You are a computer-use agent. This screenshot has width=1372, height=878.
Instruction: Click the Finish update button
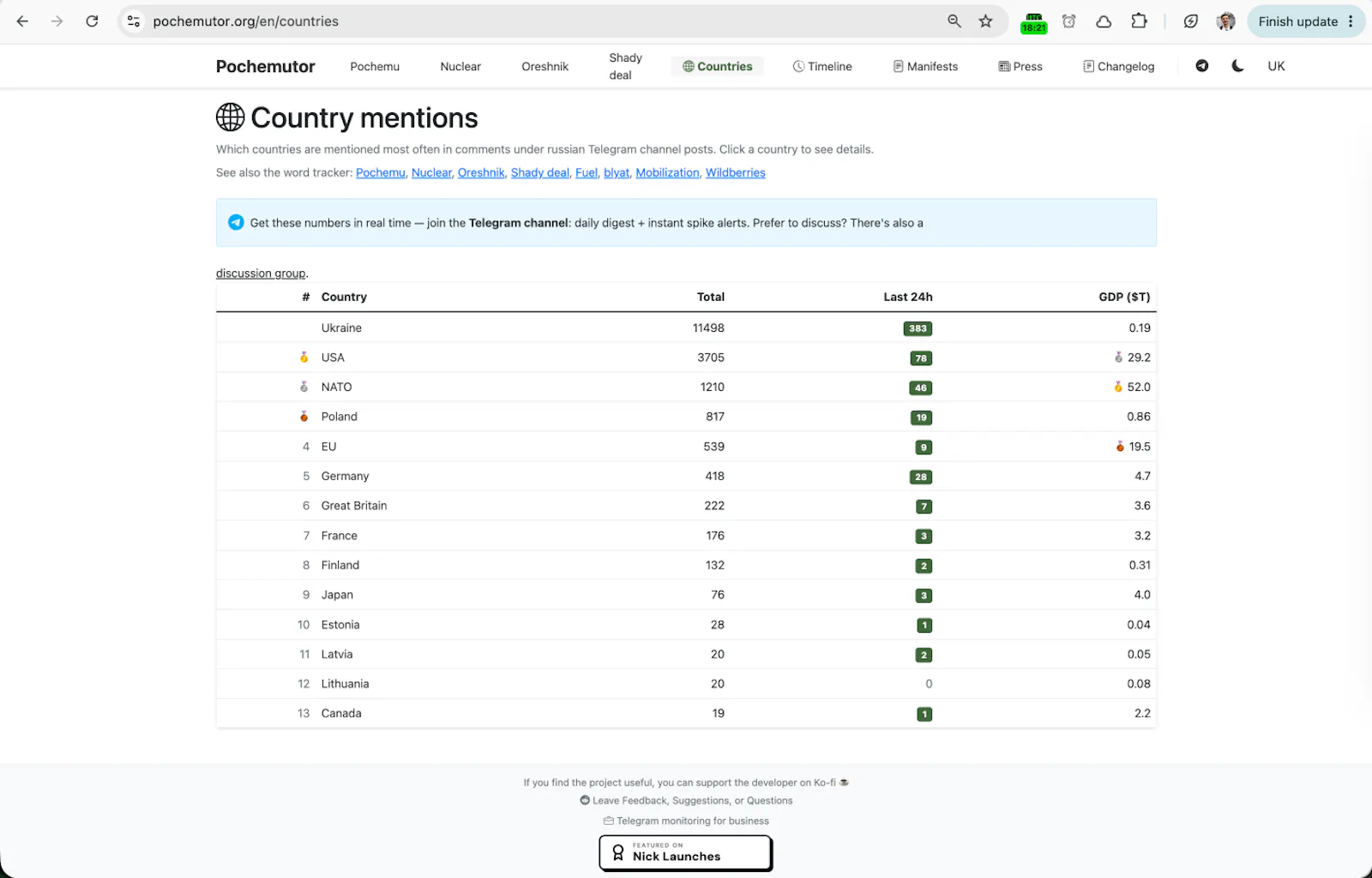point(1297,21)
